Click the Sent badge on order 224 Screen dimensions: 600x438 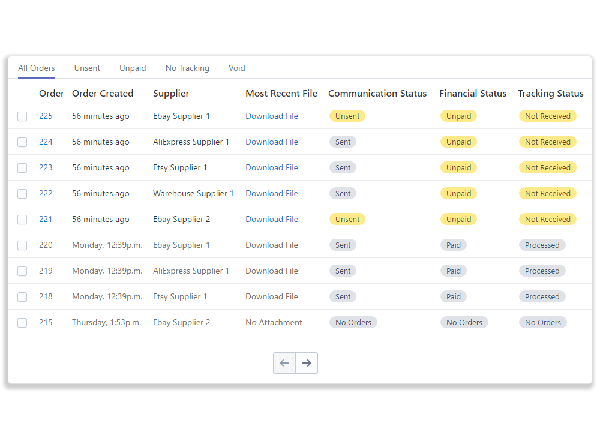pos(343,142)
